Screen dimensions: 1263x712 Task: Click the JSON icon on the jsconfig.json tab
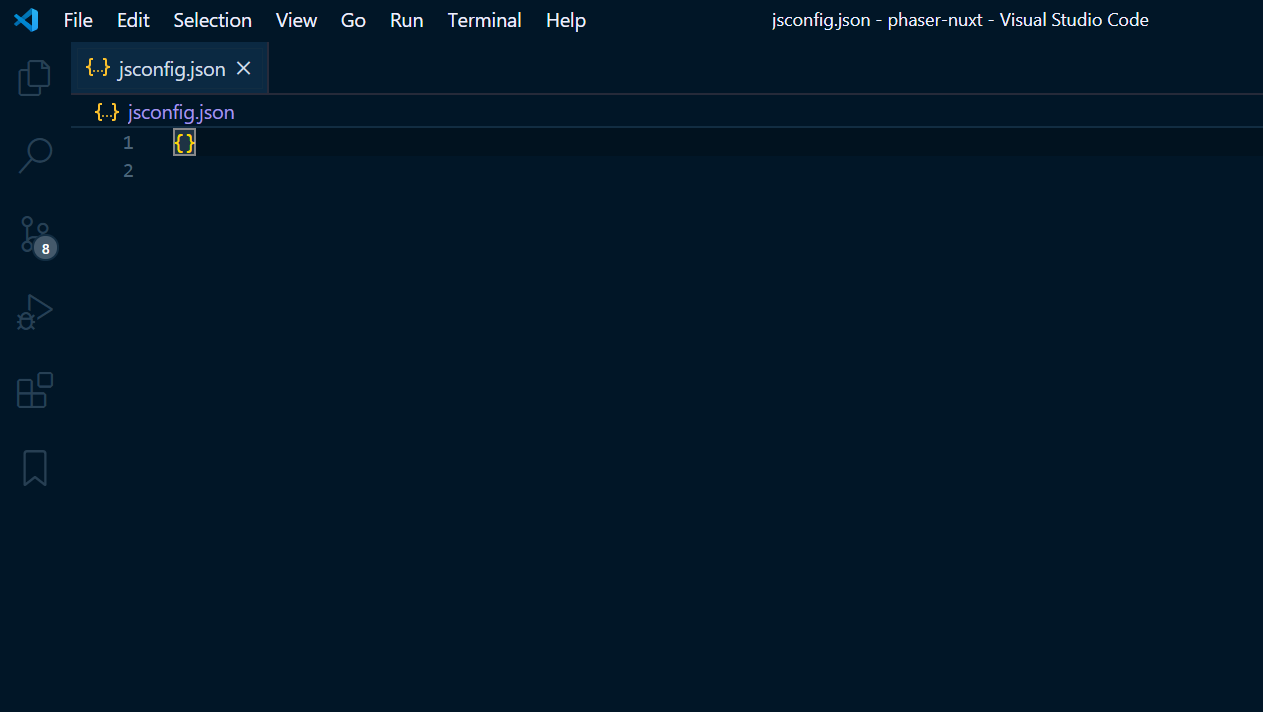96,68
